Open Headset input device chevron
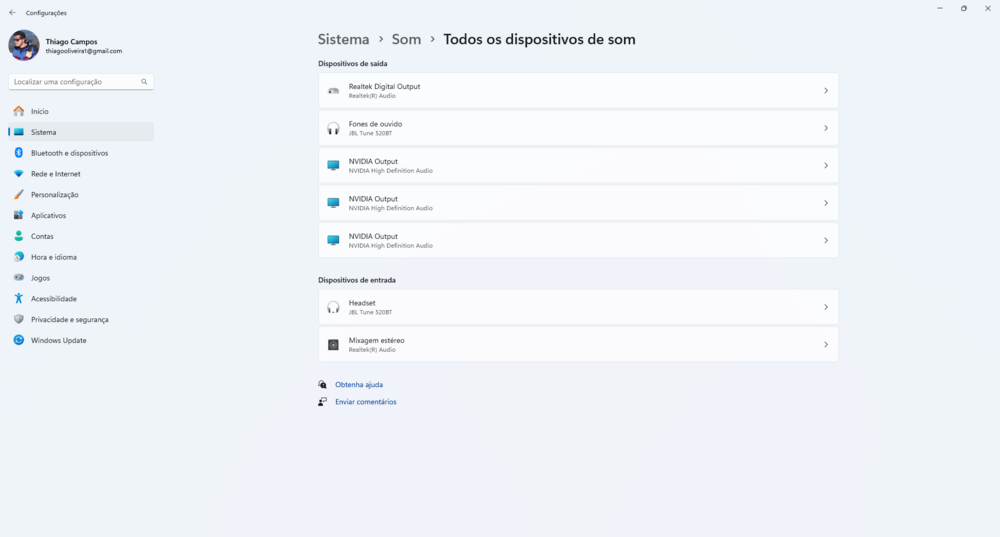This screenshot has height=537, width=1000. click(x=825, y=307)
